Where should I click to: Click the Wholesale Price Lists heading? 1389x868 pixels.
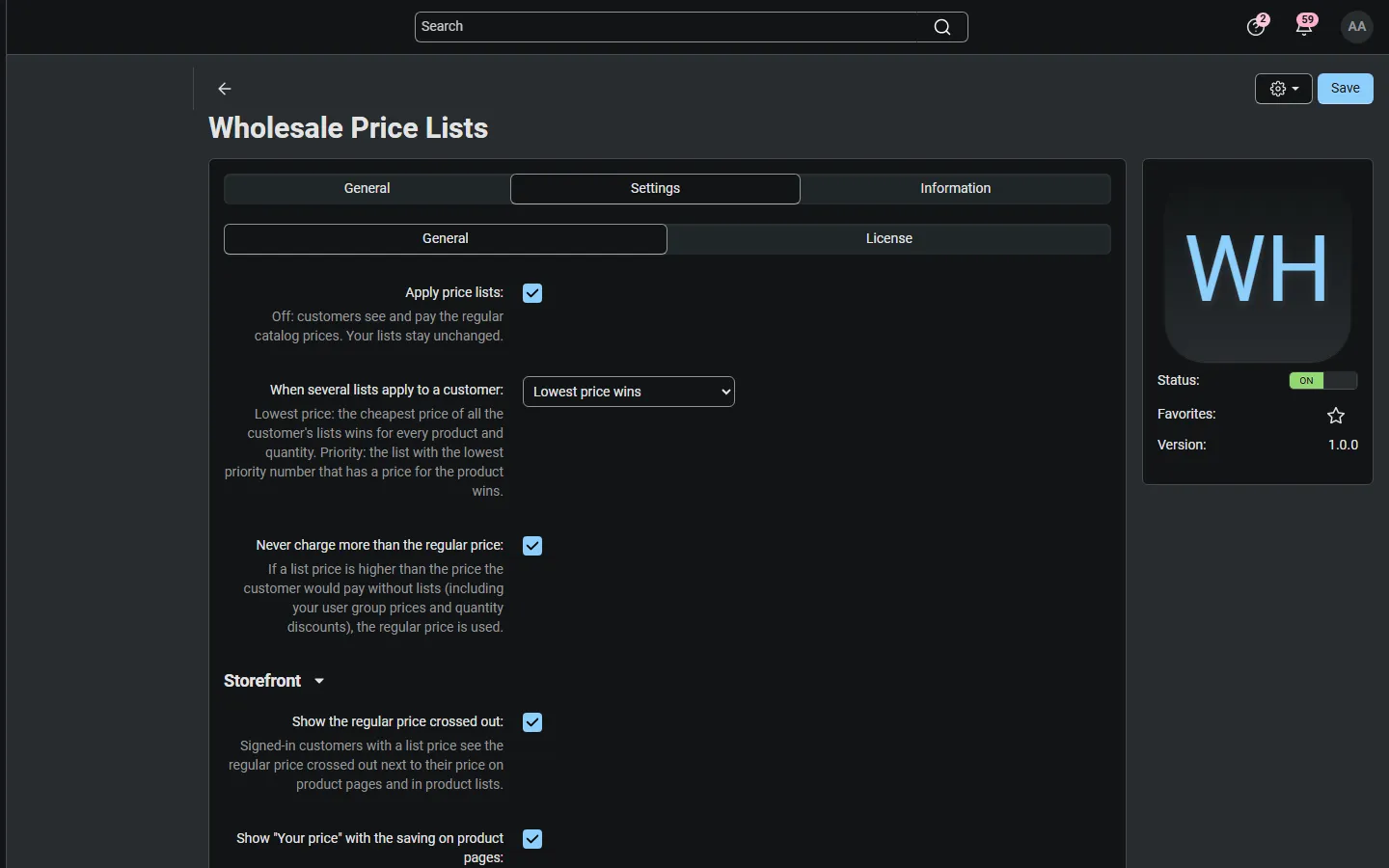348,128
